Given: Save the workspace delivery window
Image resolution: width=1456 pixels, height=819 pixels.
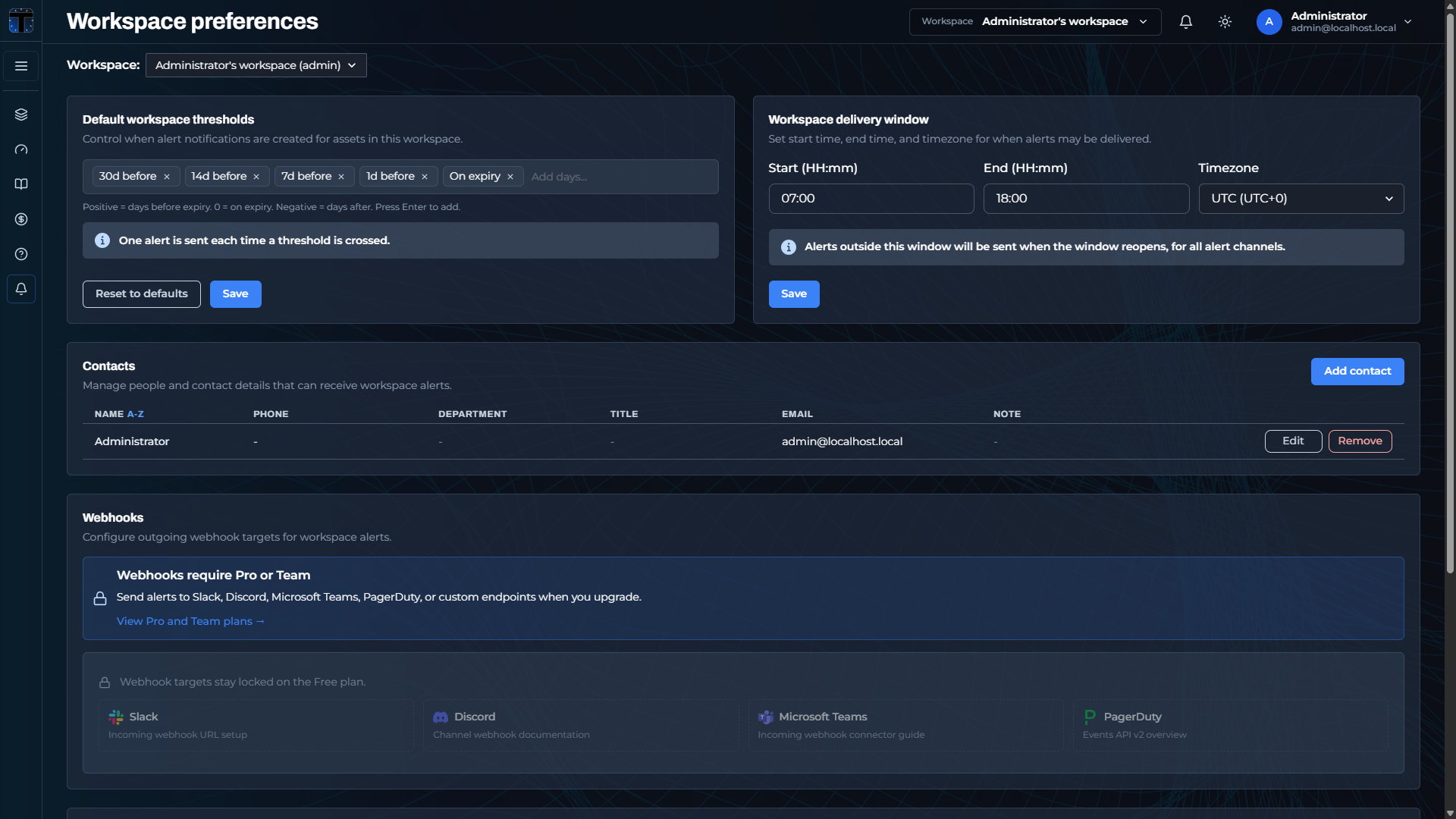Looking at the screenshot, I should coord(794,294).
